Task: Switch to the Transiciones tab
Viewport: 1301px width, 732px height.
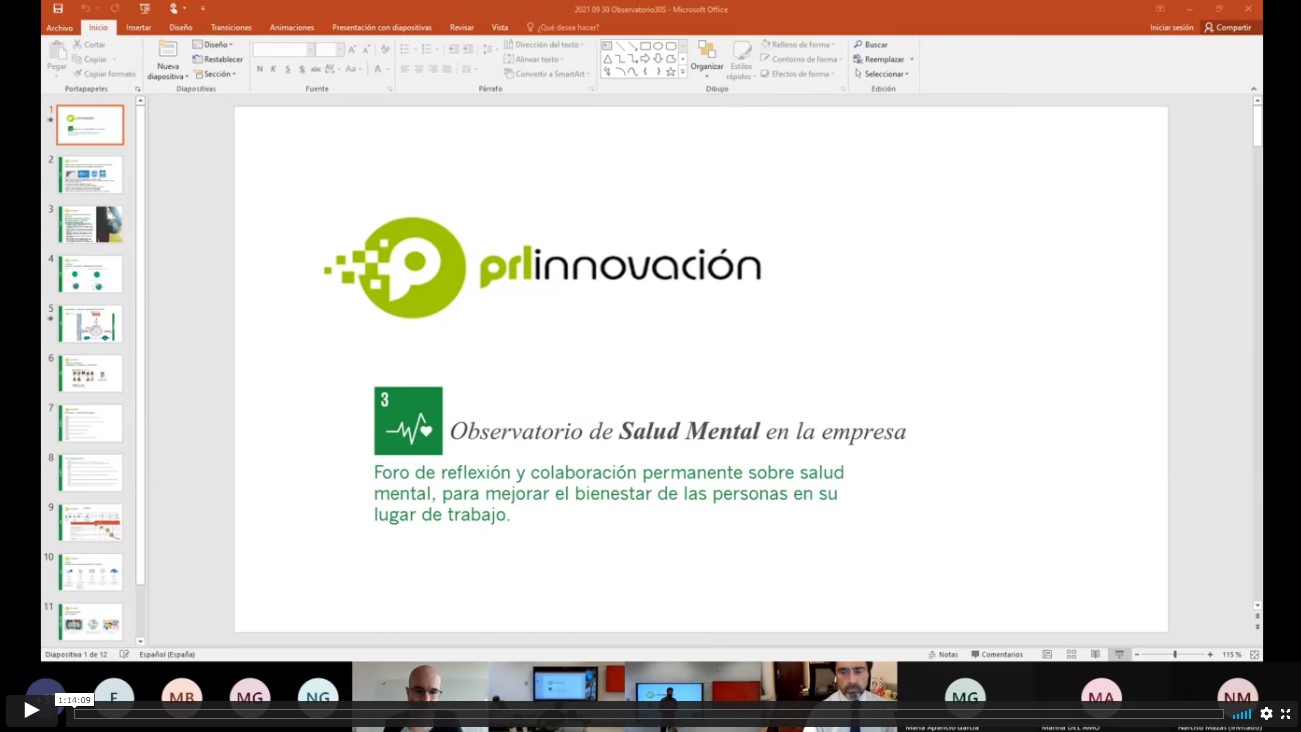Action: tap(231, 28)
